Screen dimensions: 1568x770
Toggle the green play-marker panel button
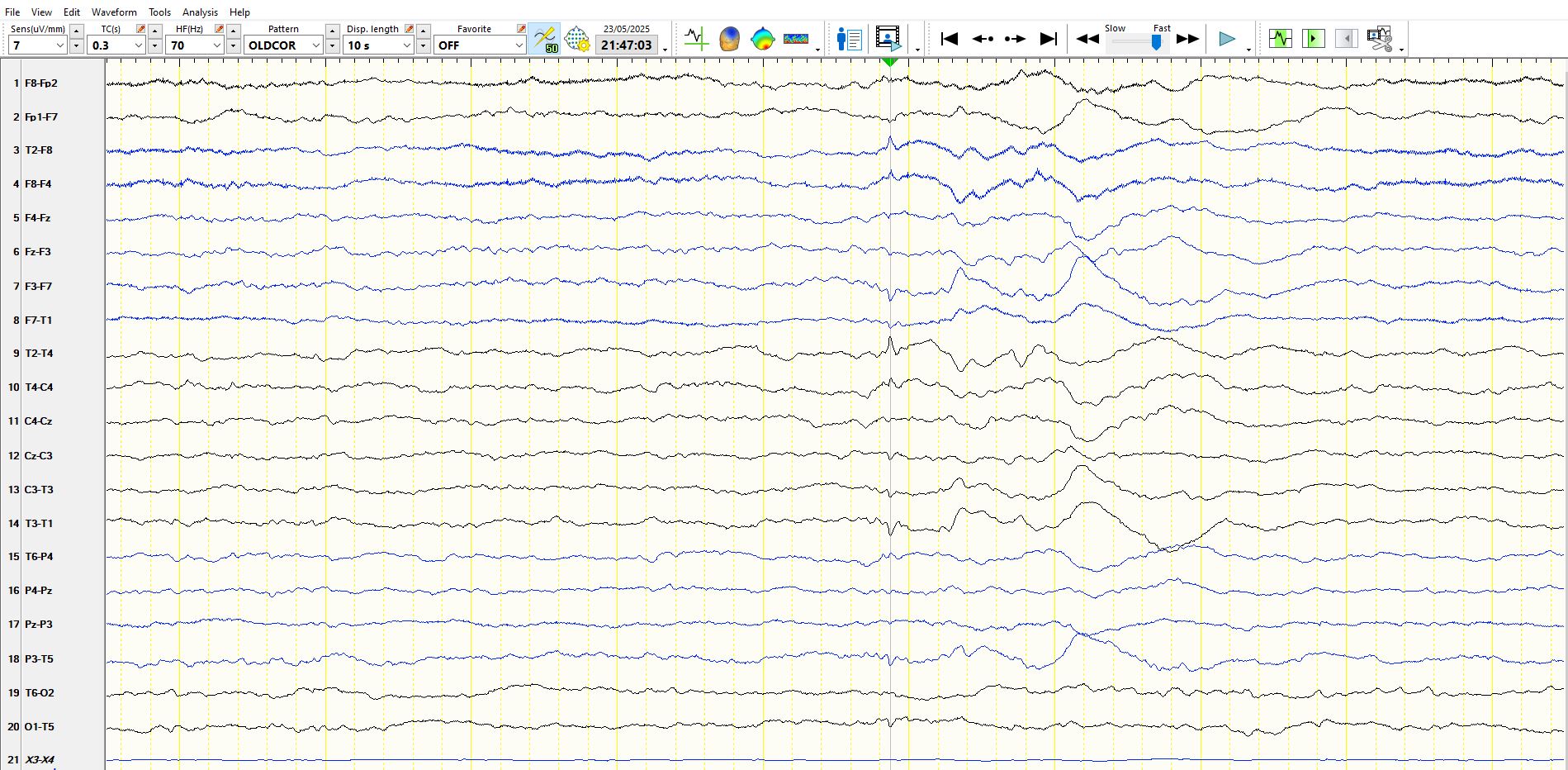pos(1313,39)
